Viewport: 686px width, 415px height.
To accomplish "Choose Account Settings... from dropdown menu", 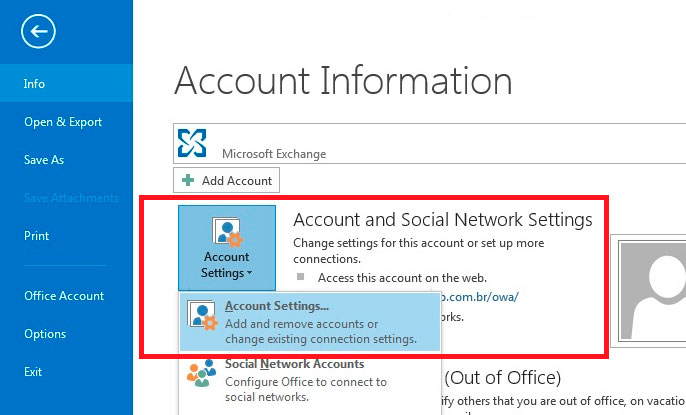I will coord(310,322).
